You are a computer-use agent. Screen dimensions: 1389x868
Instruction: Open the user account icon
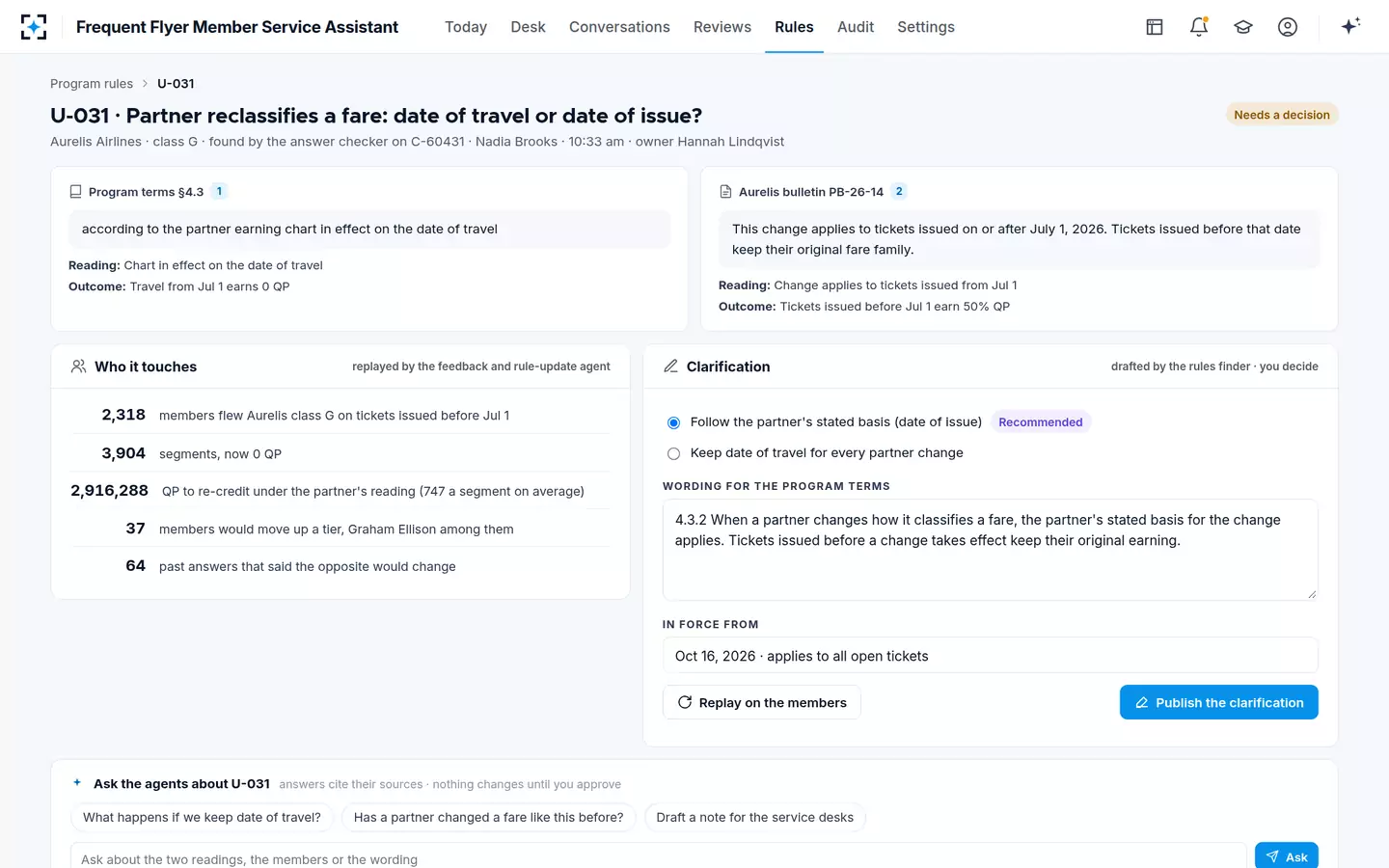pos(1288,27)
